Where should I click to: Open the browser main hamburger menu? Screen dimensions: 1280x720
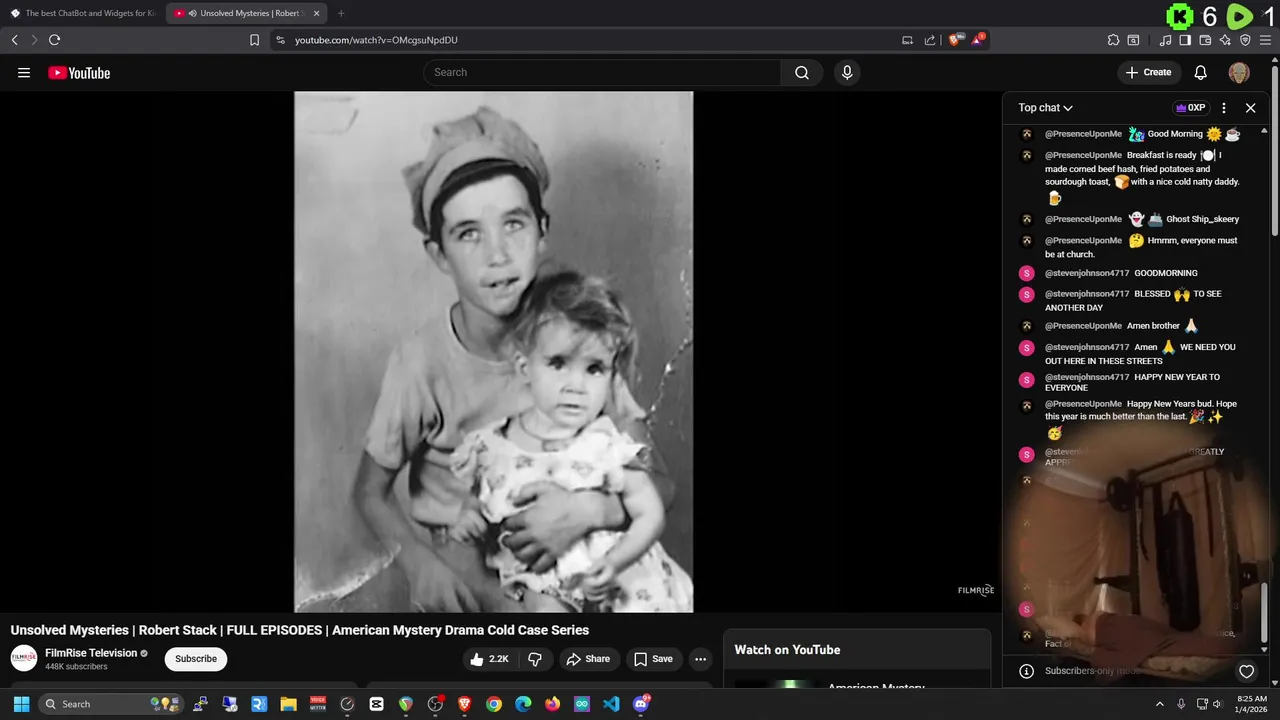click(1266, 40)
